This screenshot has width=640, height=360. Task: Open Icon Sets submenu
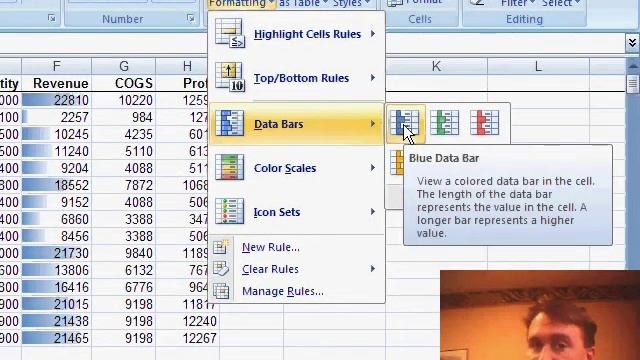coord(296,212)
